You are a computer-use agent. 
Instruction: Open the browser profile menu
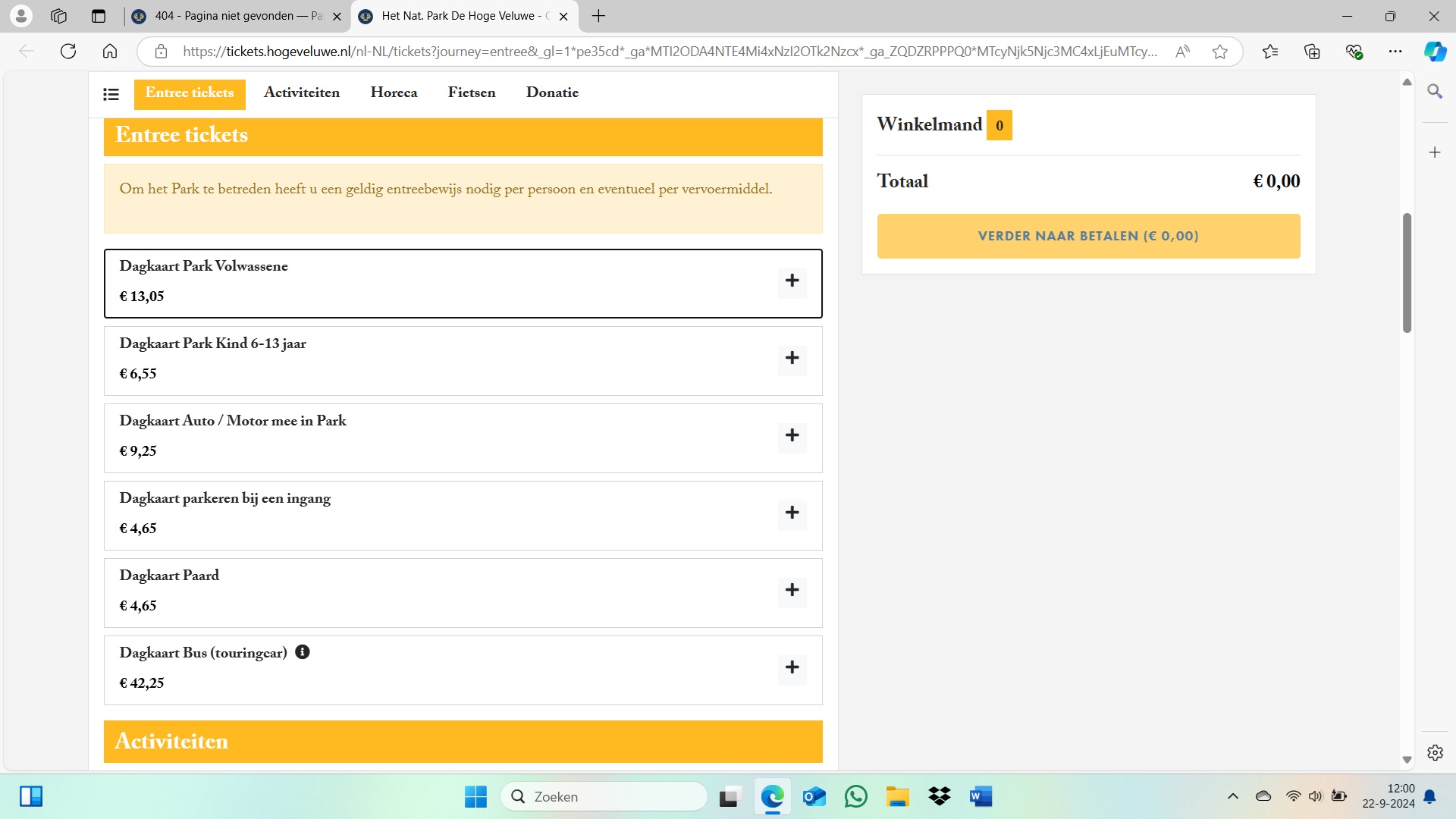pyautogui.click(x=21, y=16)
